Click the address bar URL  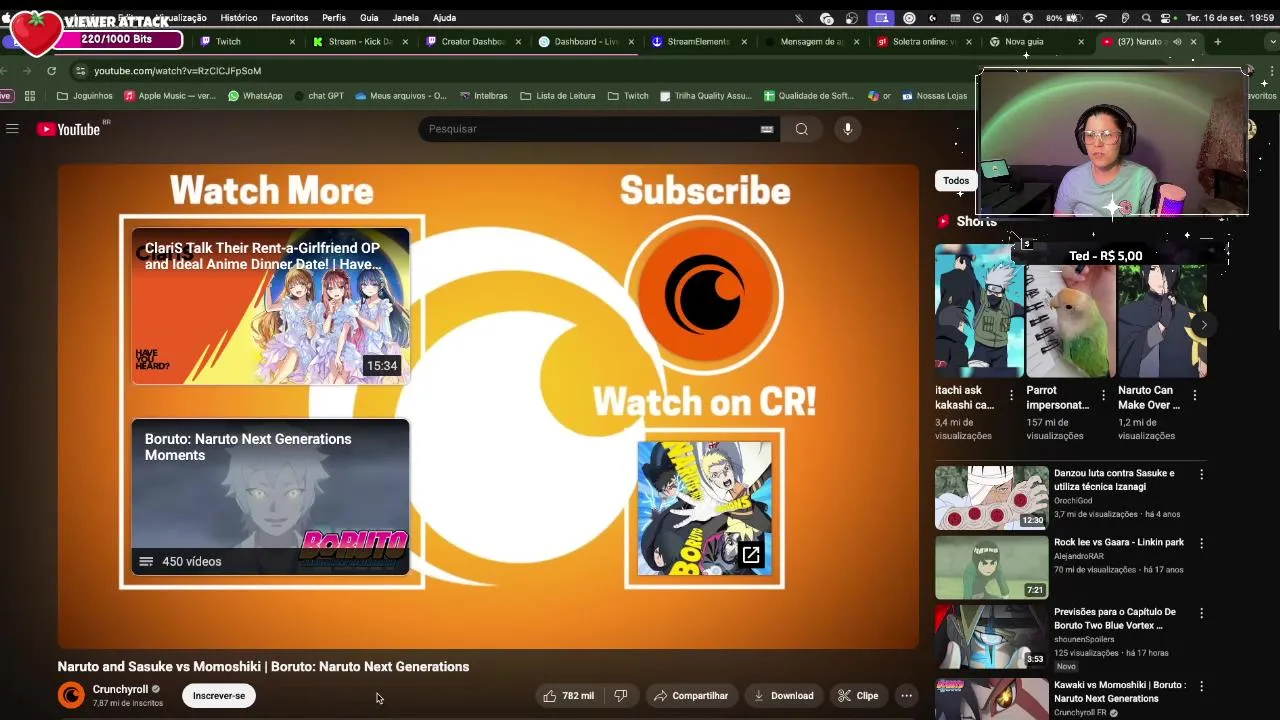[x=178, y=71]
